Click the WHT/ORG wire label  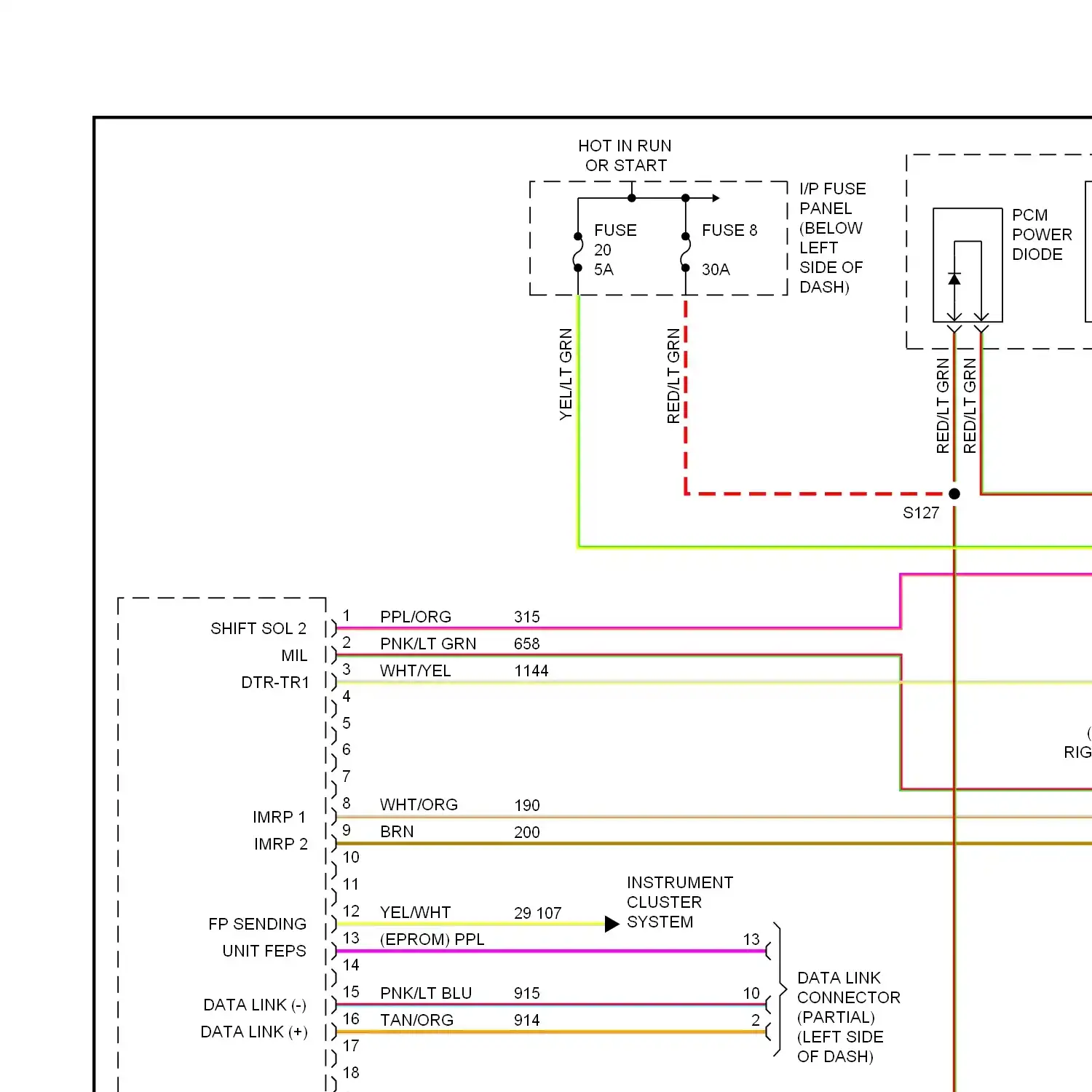coord(419,804)
